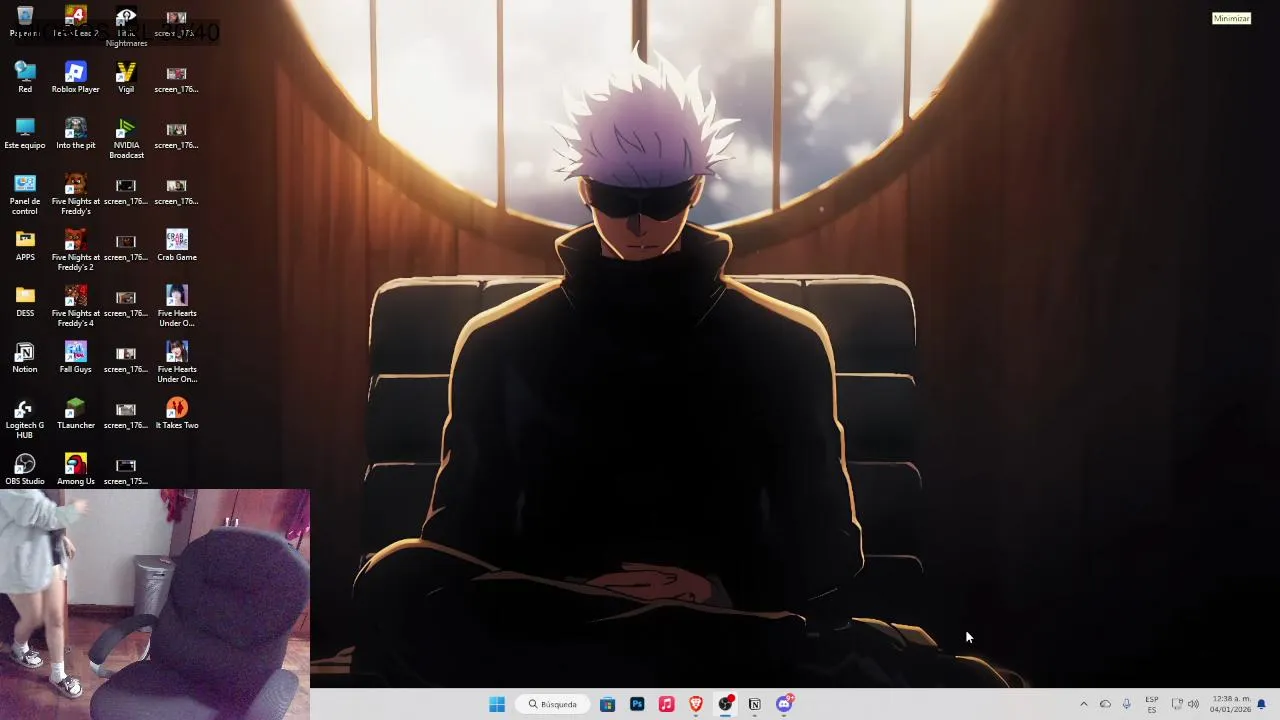Viewport: 1280px width, 720px height.
Task: Switch to Notion on the taskbar
Action: pyautogui.click(x=755, y=704)
